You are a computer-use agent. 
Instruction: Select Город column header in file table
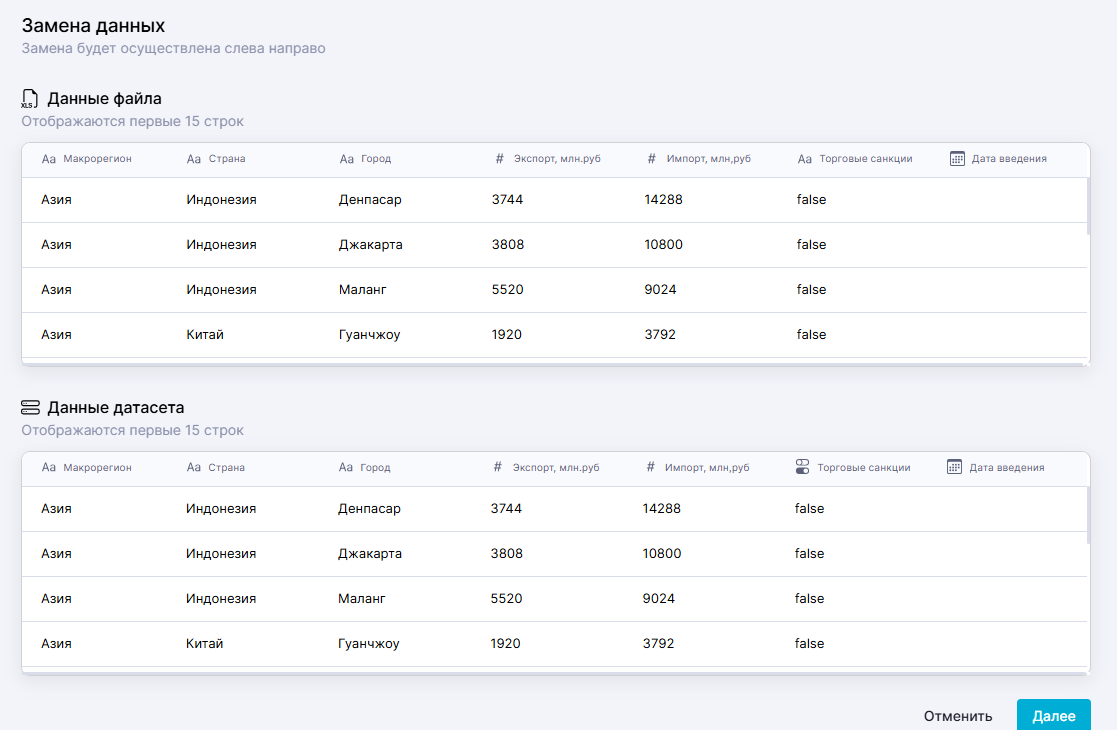pos(376,159)
